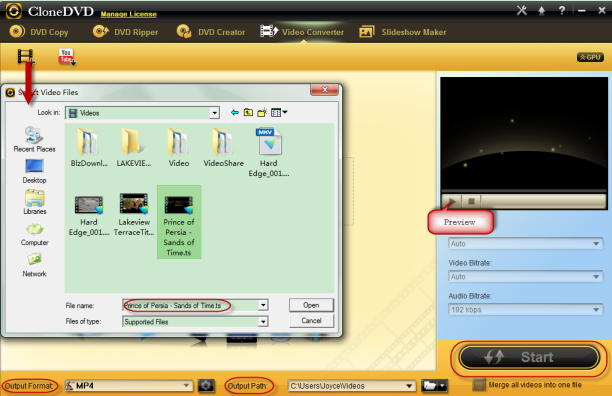Open the YouTube download icon
The width and height of the screenshot is (612, 396).
(67, 57)
